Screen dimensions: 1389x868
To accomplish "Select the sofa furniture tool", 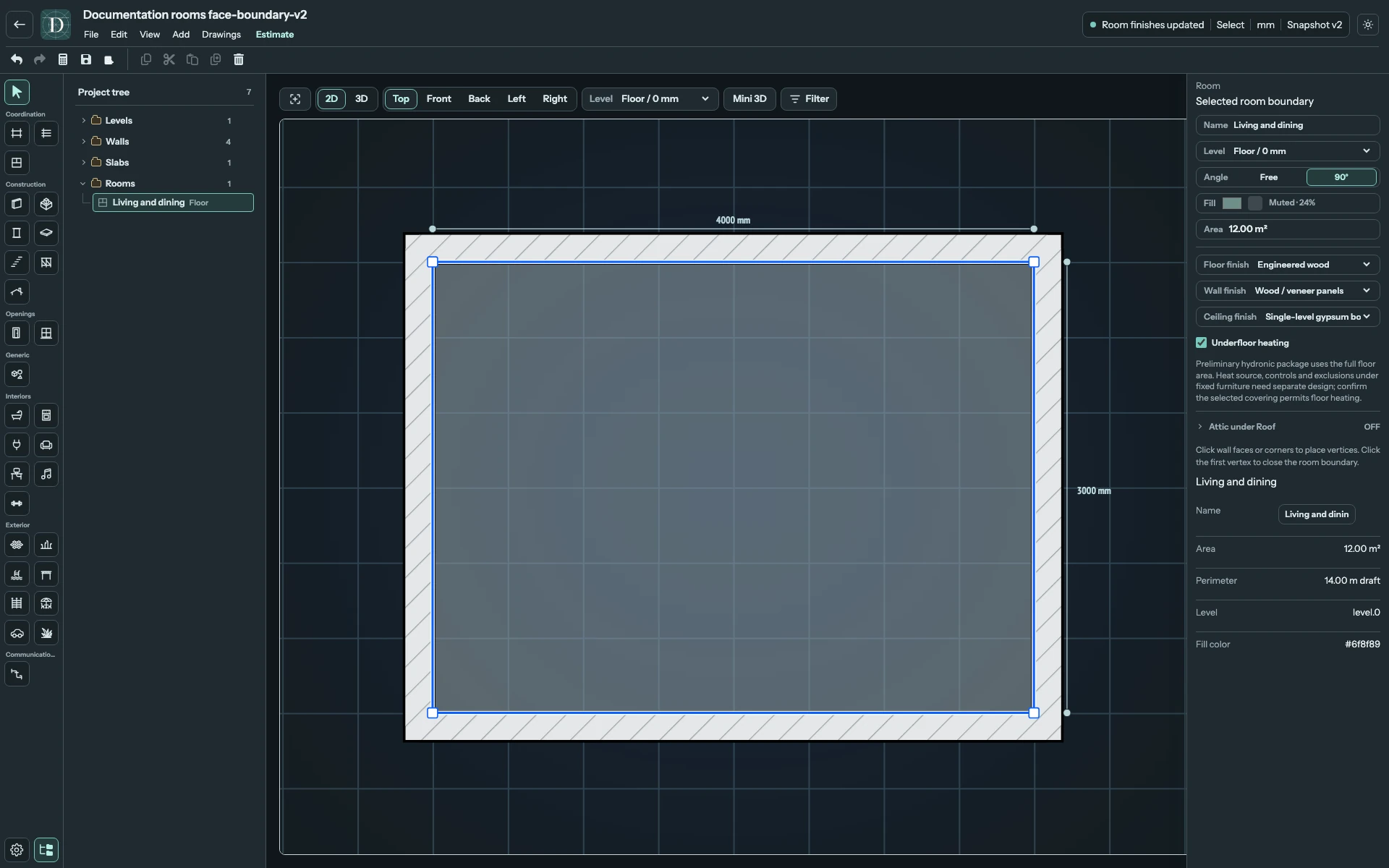I will click(46, 445).
